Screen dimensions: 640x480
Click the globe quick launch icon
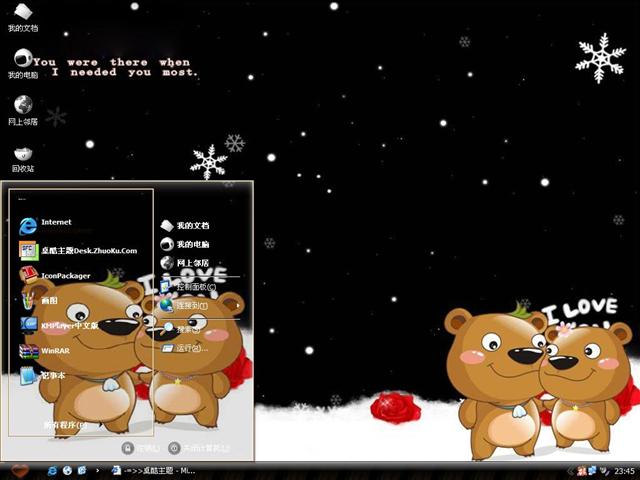67,471
